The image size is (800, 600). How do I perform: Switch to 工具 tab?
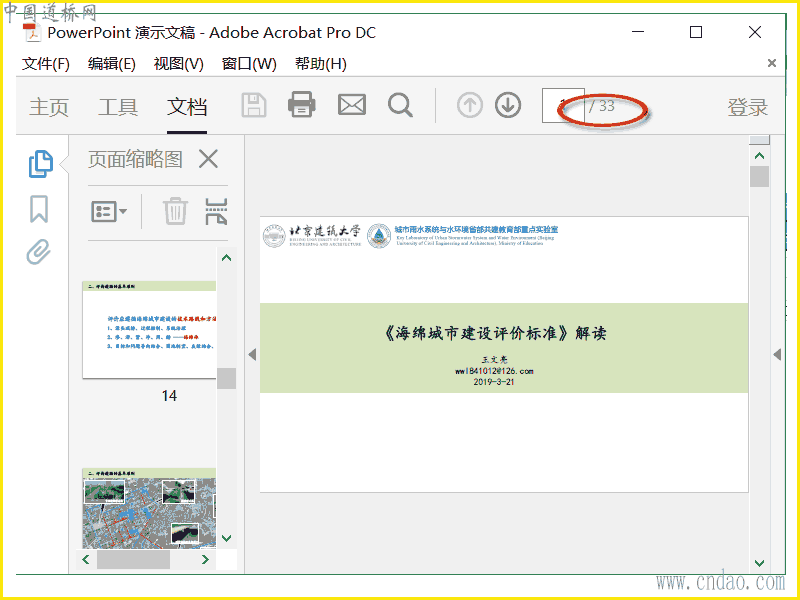[x=118, y=108]
